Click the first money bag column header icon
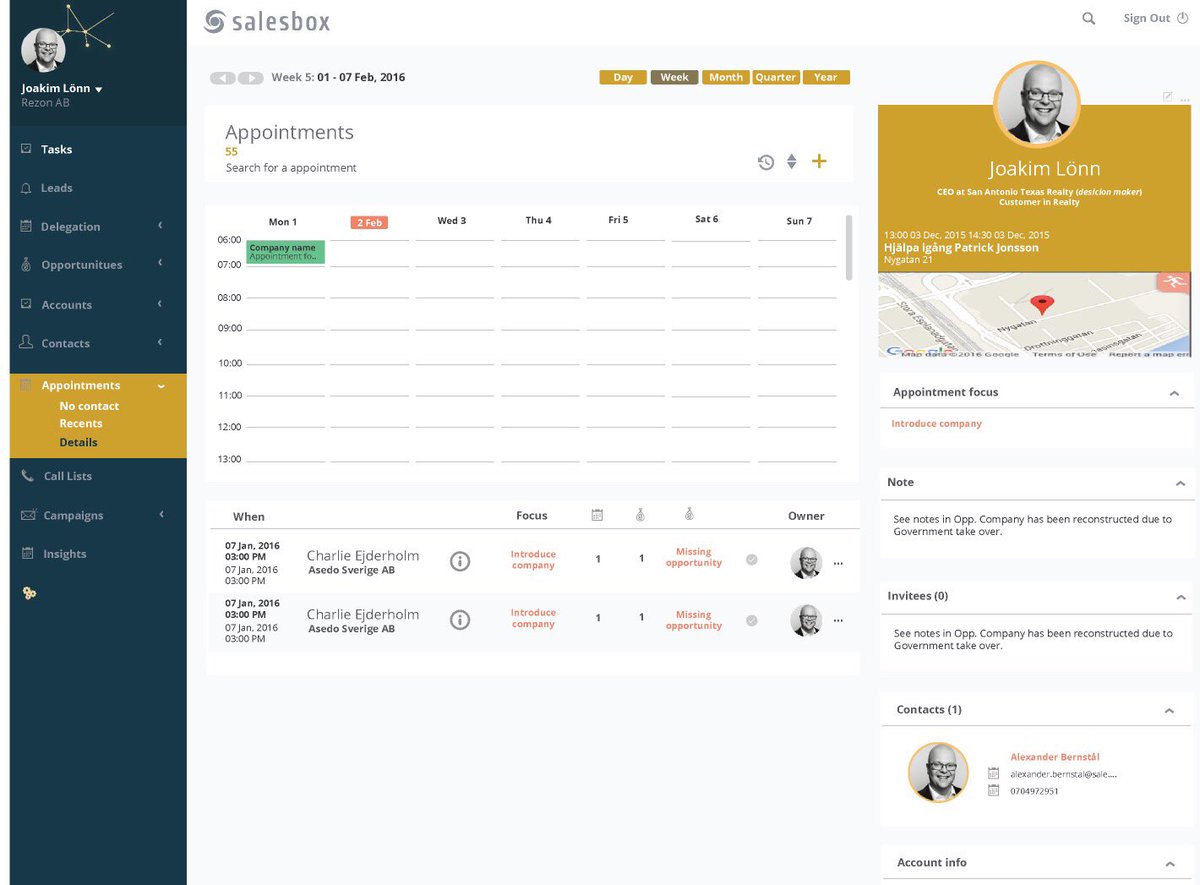Image resolution: width=1200 pixels, height=885 pixels. (x=640, y=515)
